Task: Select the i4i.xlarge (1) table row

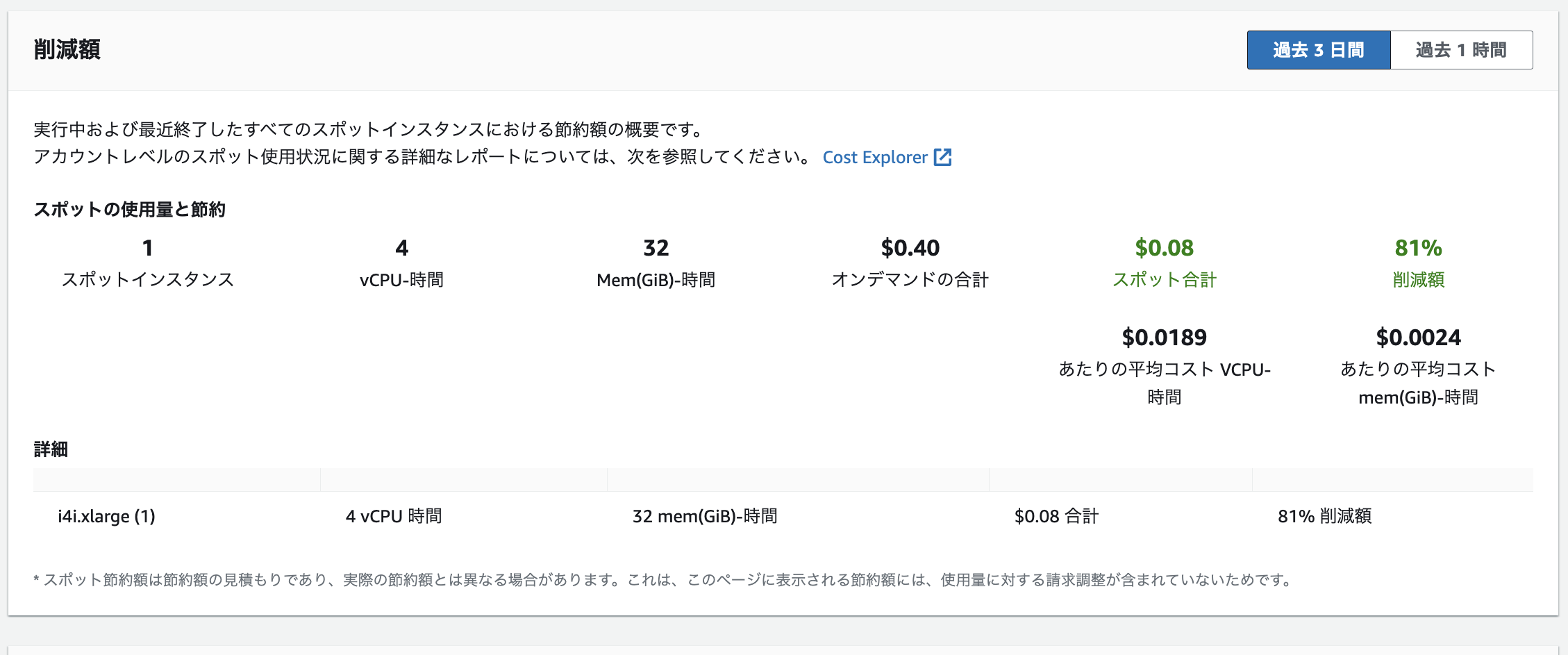Action: point(106,516)
